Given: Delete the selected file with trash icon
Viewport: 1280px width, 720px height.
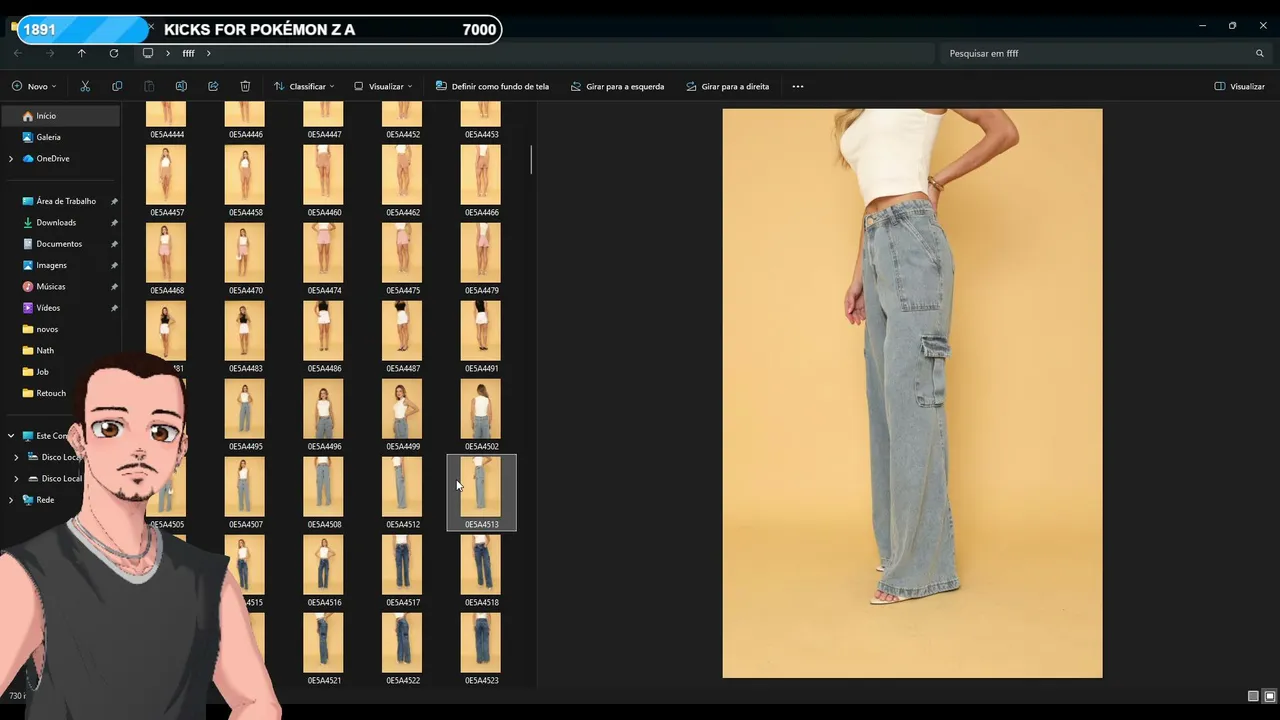Looking at the screenshot, I should [x=245, y=86].
